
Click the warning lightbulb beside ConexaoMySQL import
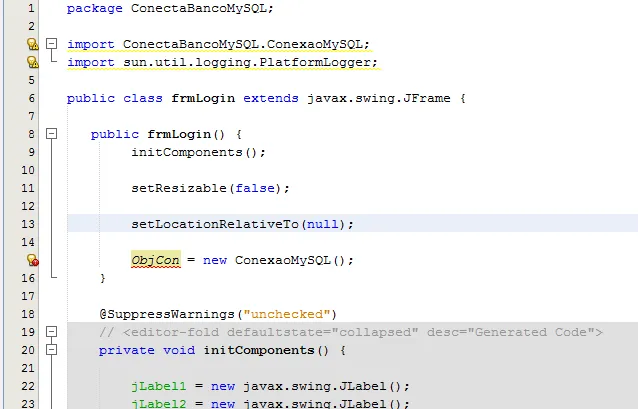33,44
